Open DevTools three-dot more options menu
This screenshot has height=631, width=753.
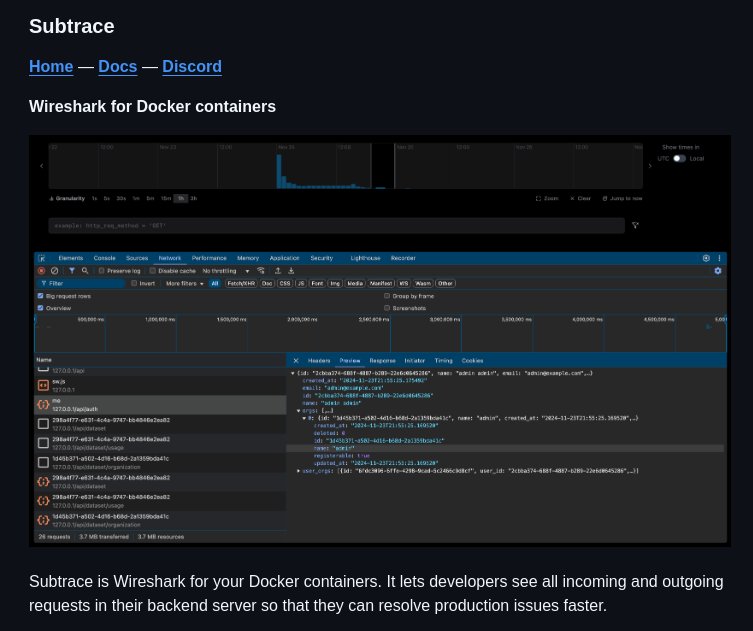719,258
